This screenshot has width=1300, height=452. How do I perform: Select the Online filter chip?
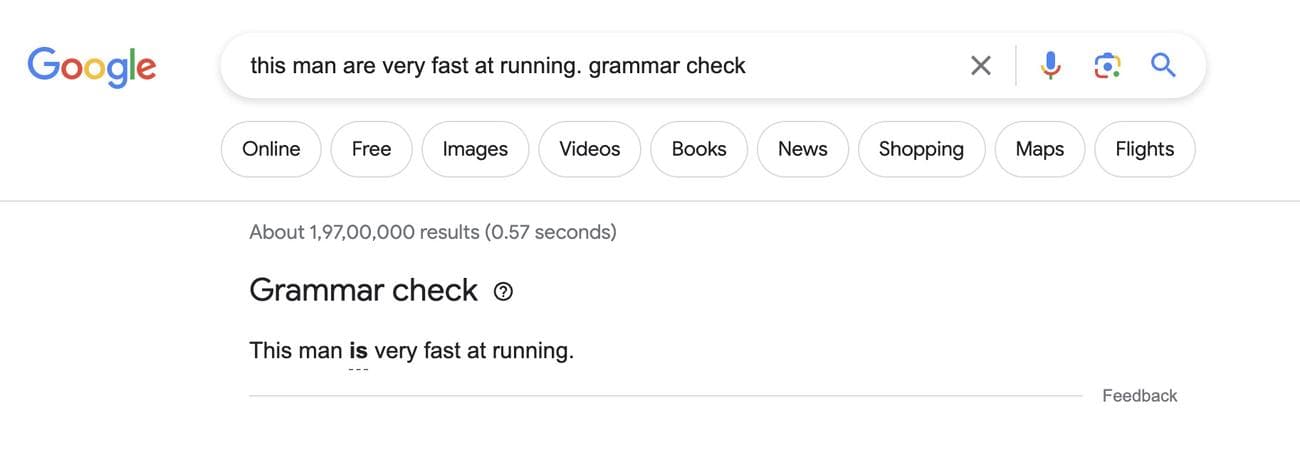[x=271, y=149]
